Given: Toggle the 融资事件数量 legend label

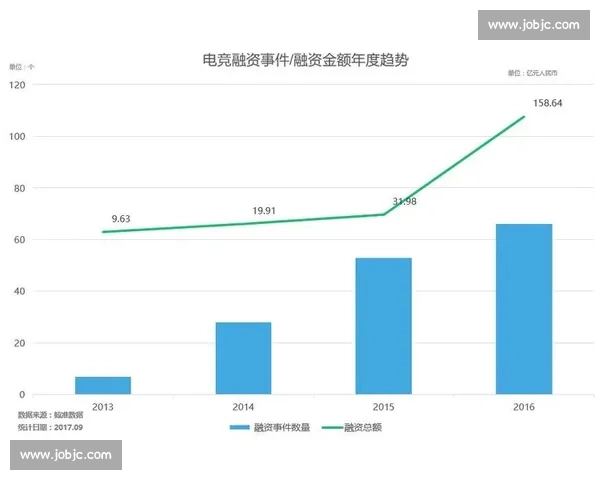Looking at the screenshot, I should pos(282,427).
